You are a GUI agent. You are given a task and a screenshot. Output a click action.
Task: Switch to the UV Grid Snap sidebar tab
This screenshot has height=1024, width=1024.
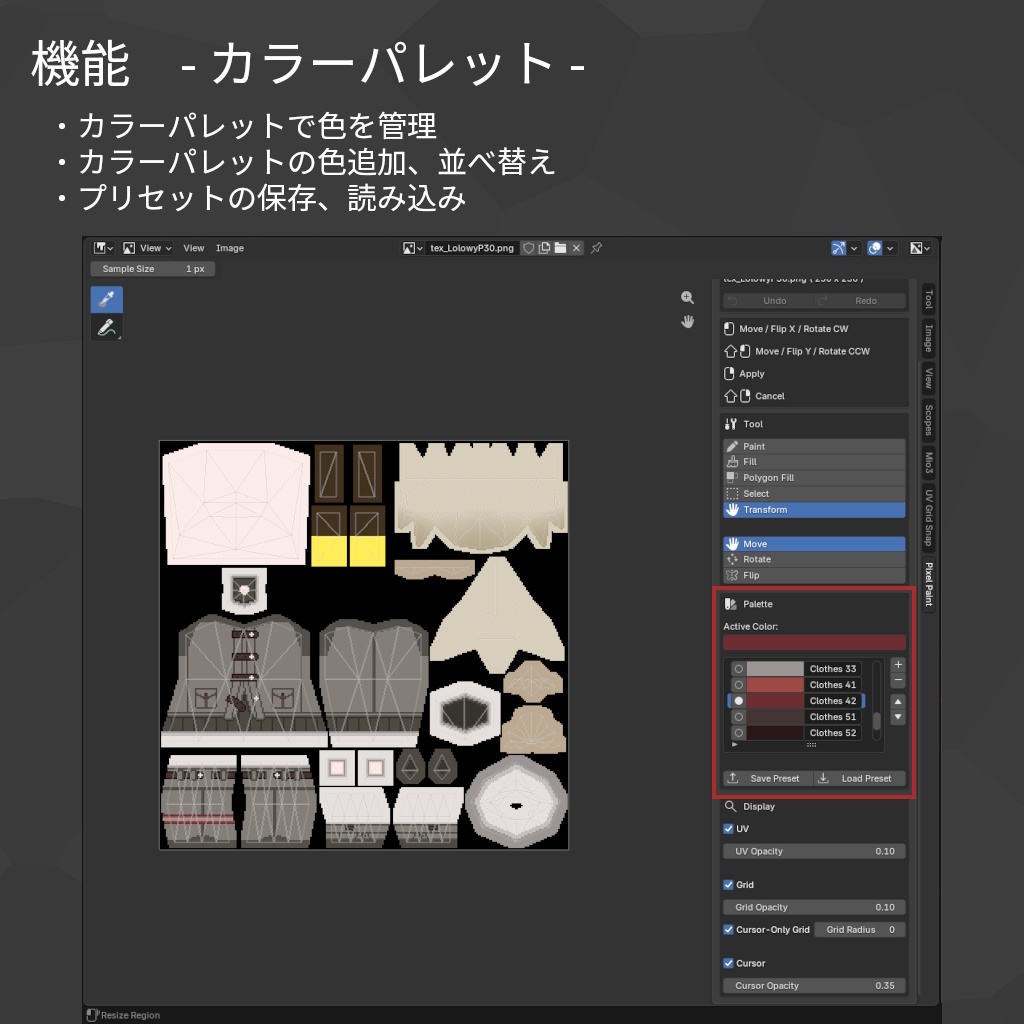[x=928, y=517]
